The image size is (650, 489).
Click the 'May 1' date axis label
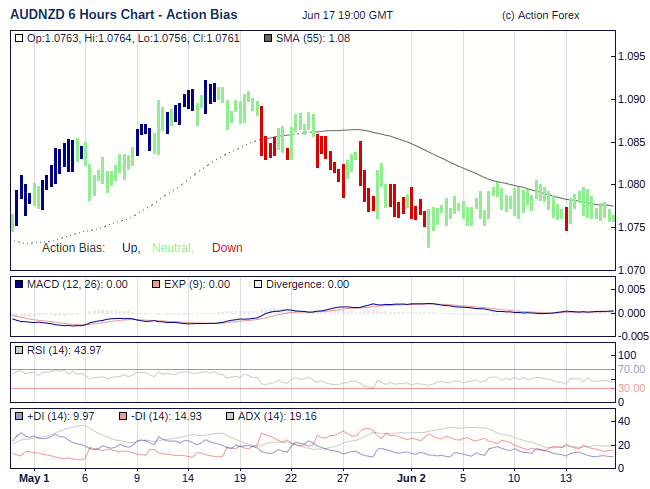34,478
